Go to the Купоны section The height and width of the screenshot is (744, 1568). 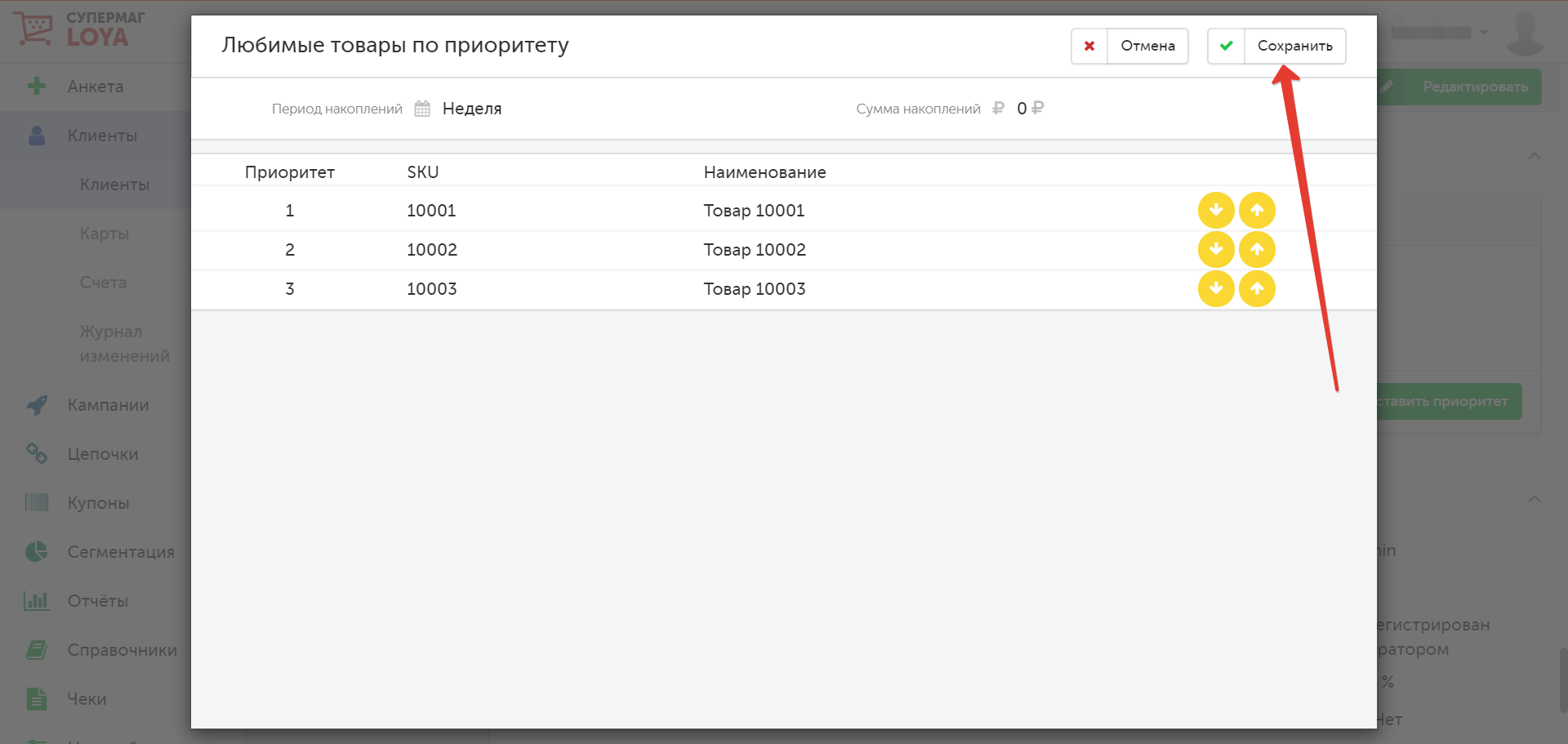98,503
